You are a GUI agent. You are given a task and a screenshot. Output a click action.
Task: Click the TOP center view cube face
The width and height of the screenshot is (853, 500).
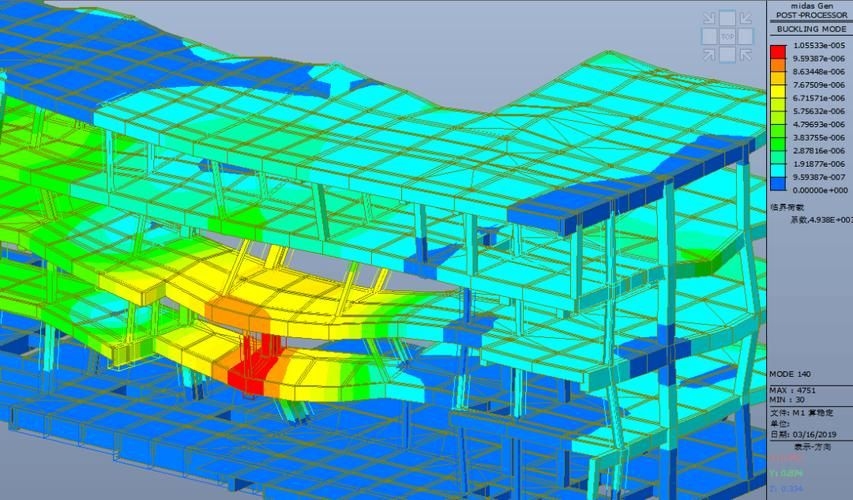tap(727, 37)
